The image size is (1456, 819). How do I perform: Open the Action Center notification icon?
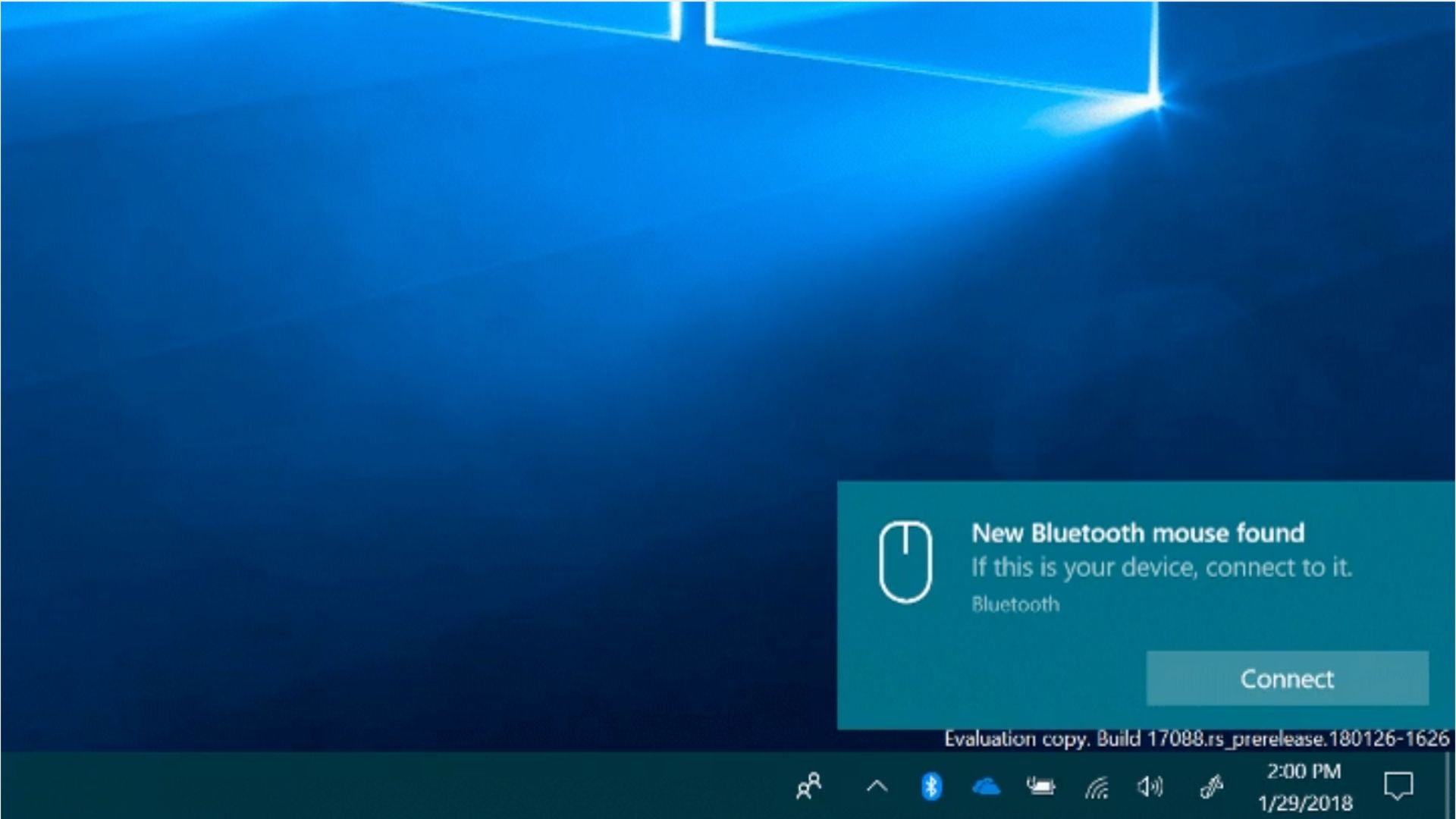(x=1398, y=786)
